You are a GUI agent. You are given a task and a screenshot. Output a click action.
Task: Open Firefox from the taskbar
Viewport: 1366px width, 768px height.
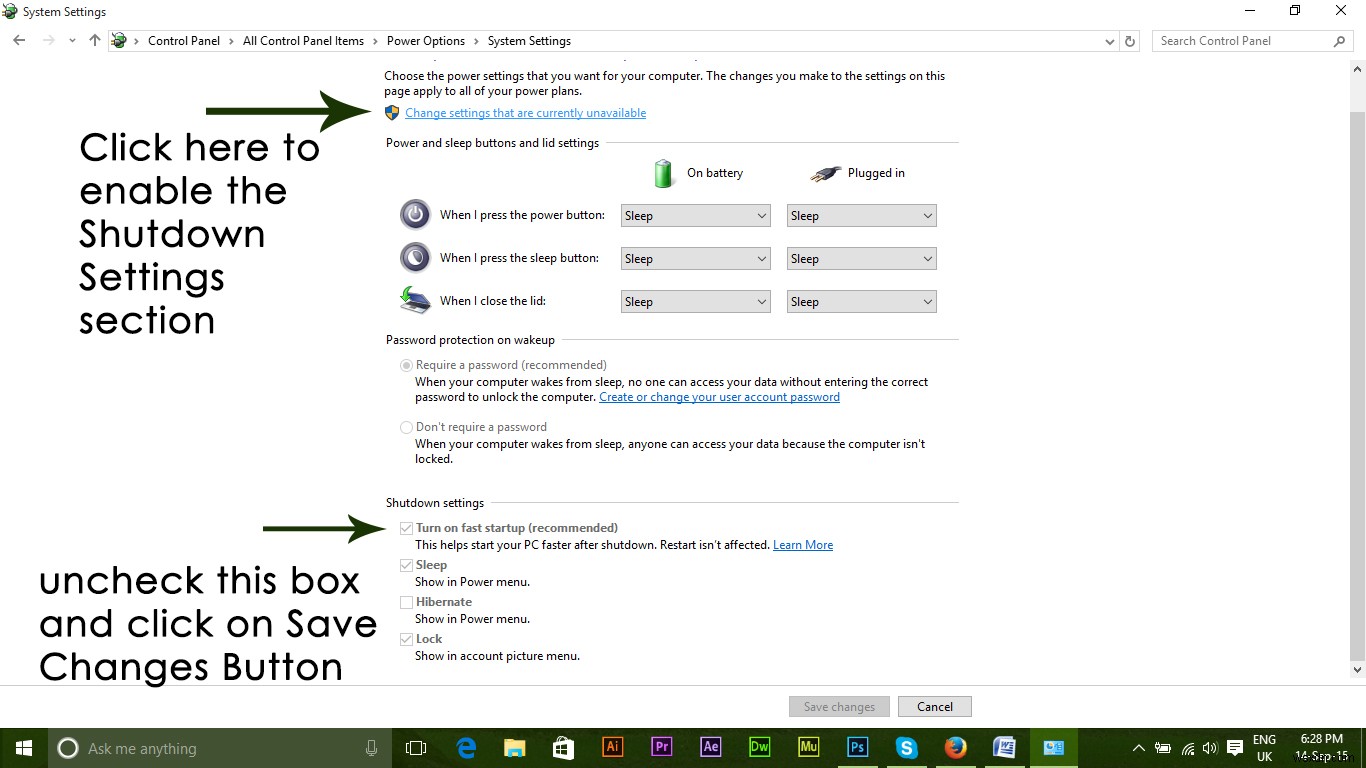[955, 747]
